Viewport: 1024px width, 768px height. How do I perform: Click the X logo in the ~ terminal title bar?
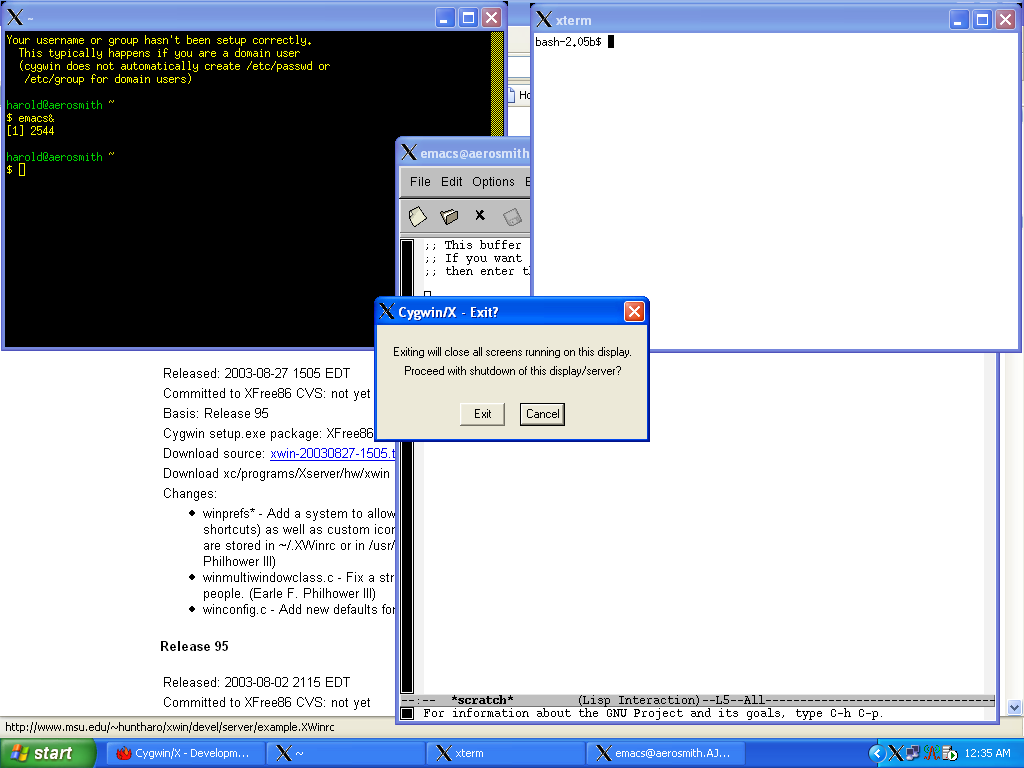(x=14, y=18)
